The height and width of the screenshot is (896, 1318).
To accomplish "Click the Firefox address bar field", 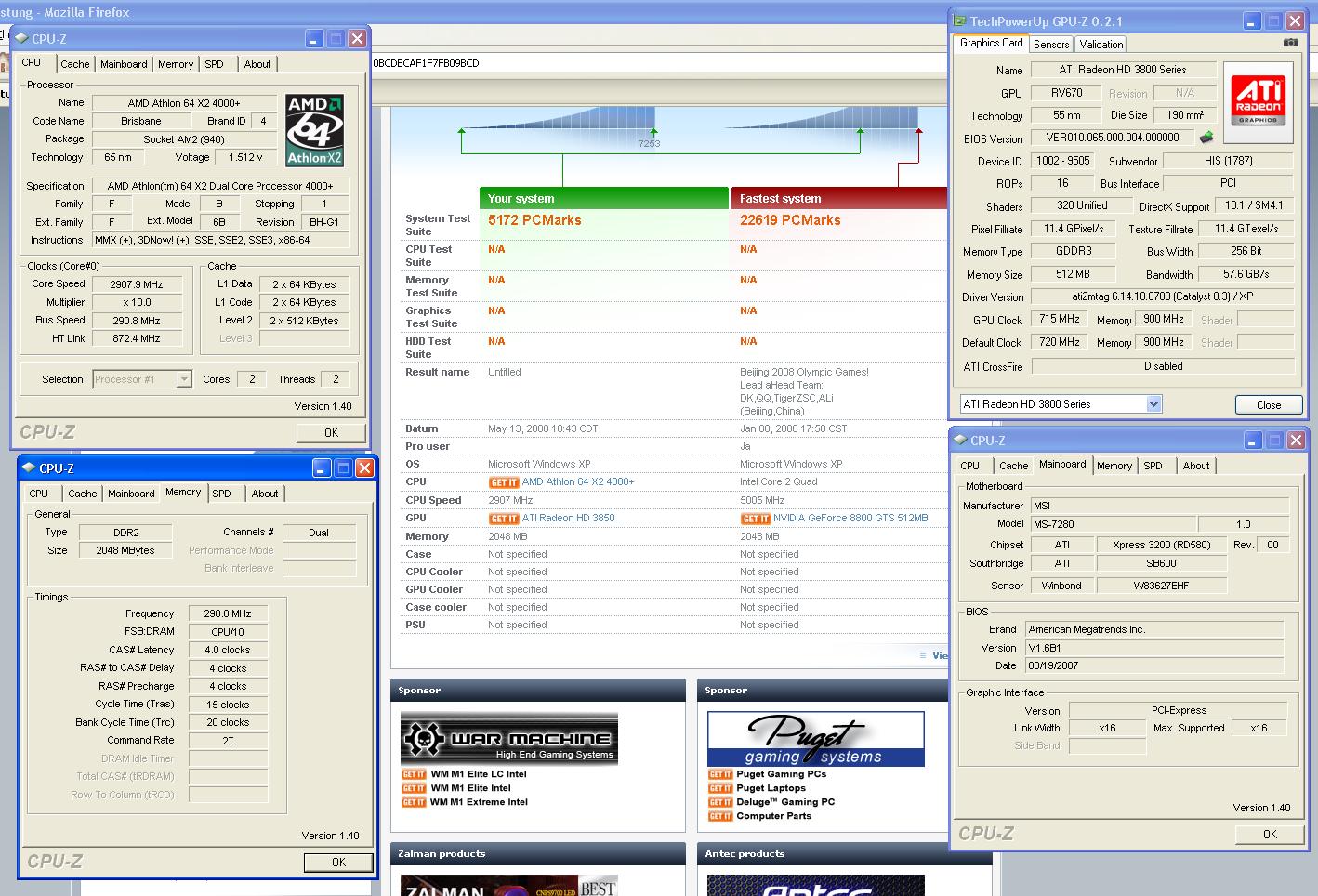I will (658, 63).
